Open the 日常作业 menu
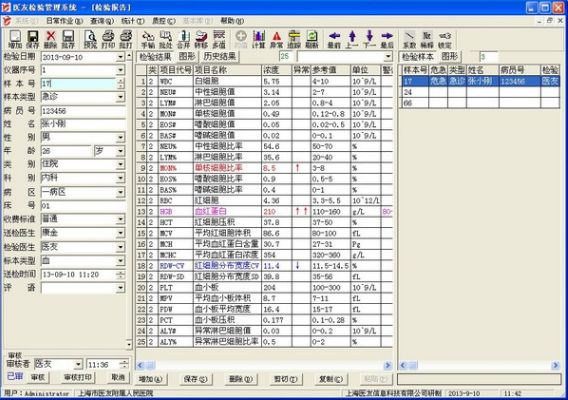This screenshot has width=568, height=400. coord(64,21)
